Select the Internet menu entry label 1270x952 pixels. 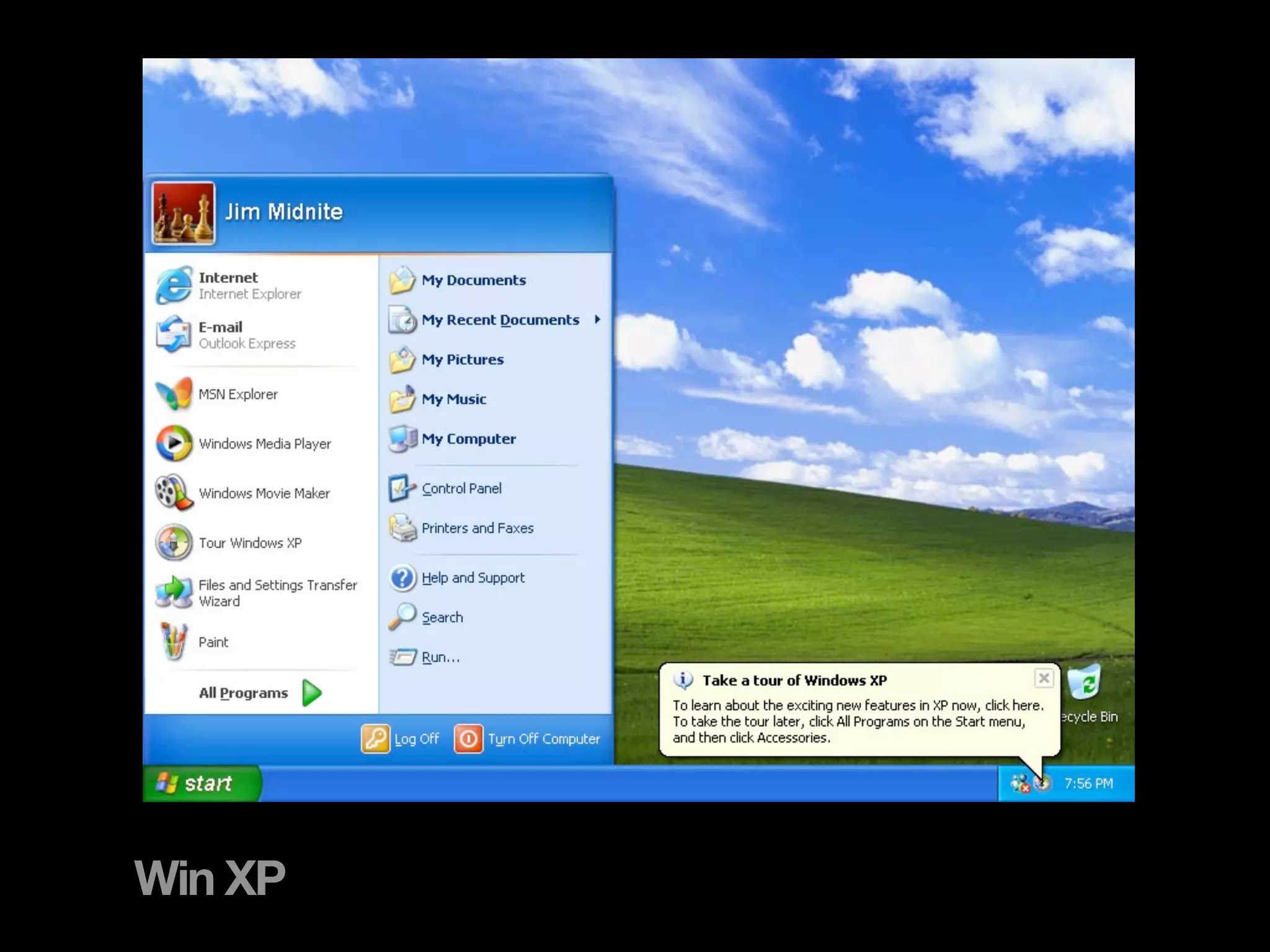[228, 278]
